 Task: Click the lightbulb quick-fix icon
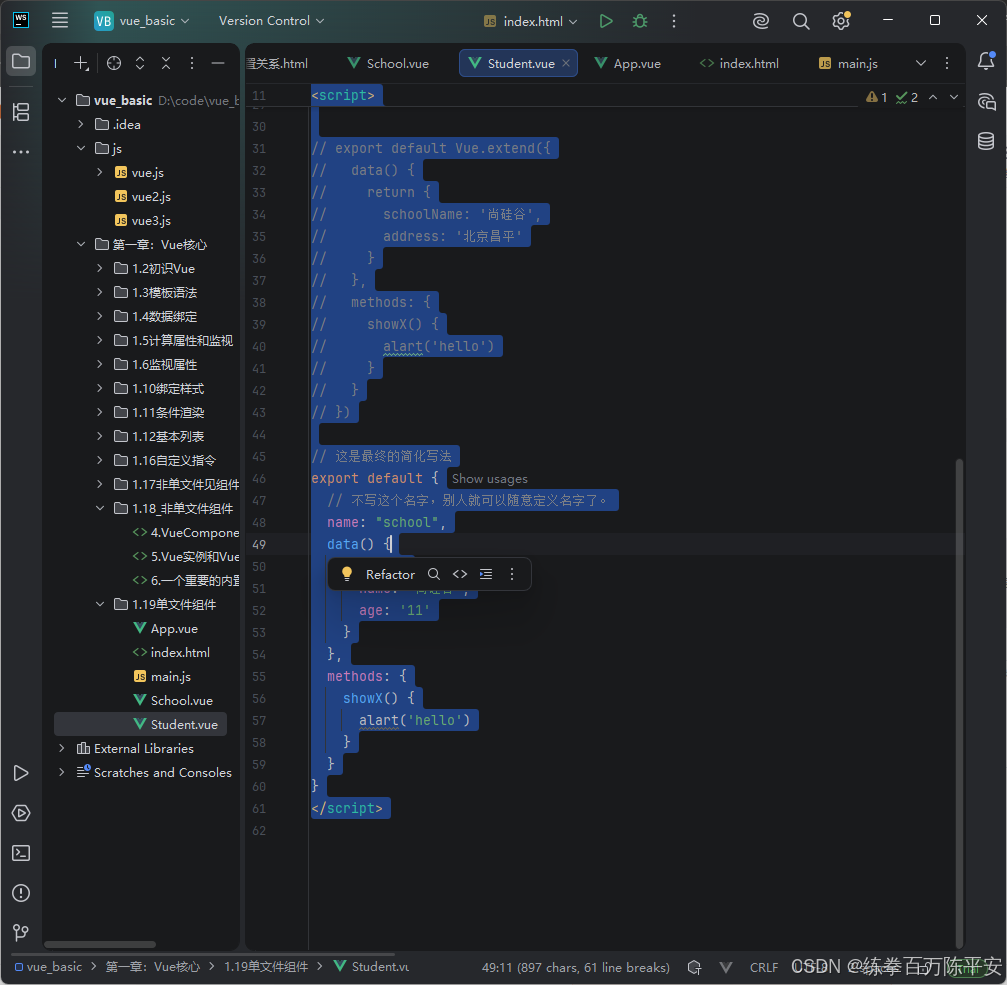347,573
